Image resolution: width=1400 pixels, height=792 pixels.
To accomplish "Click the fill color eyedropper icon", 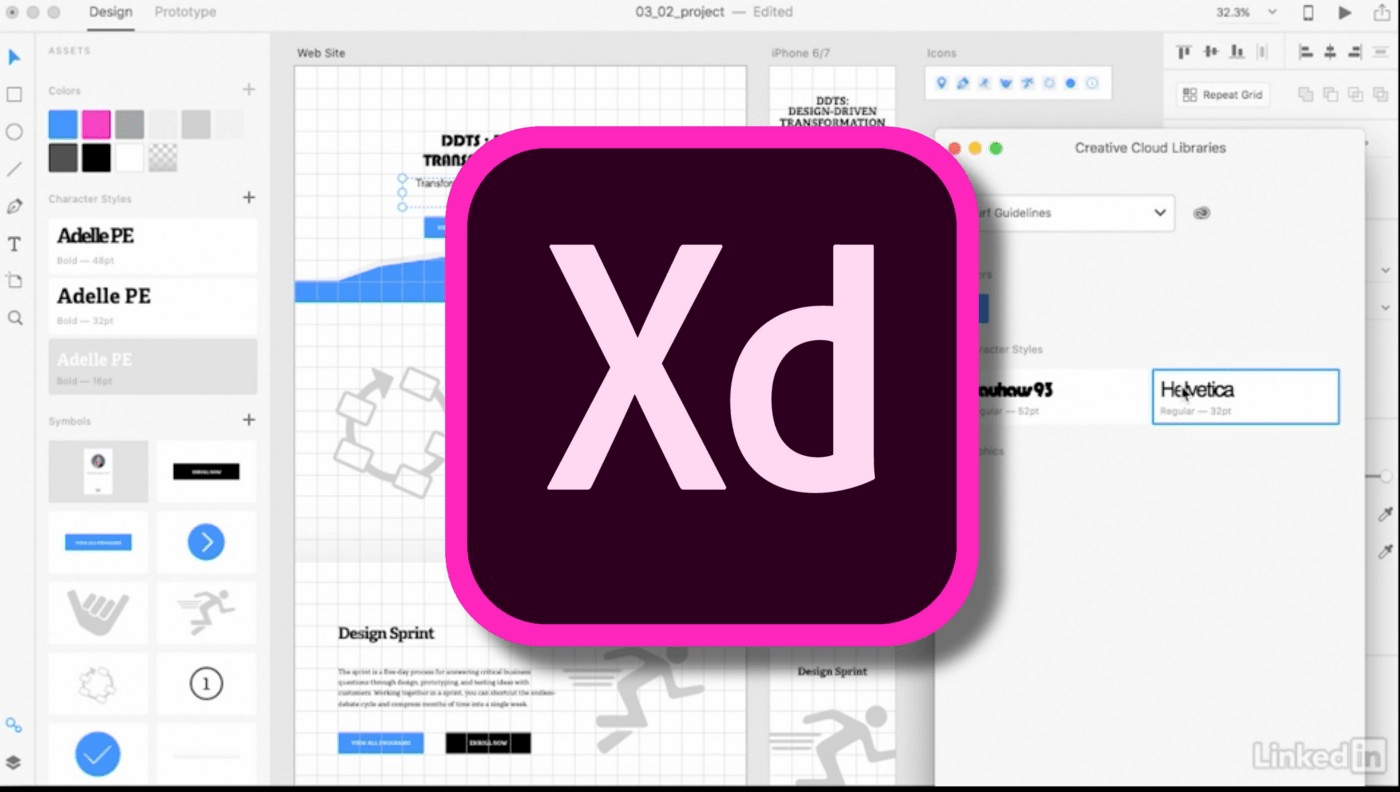I will click(1386, 514).
